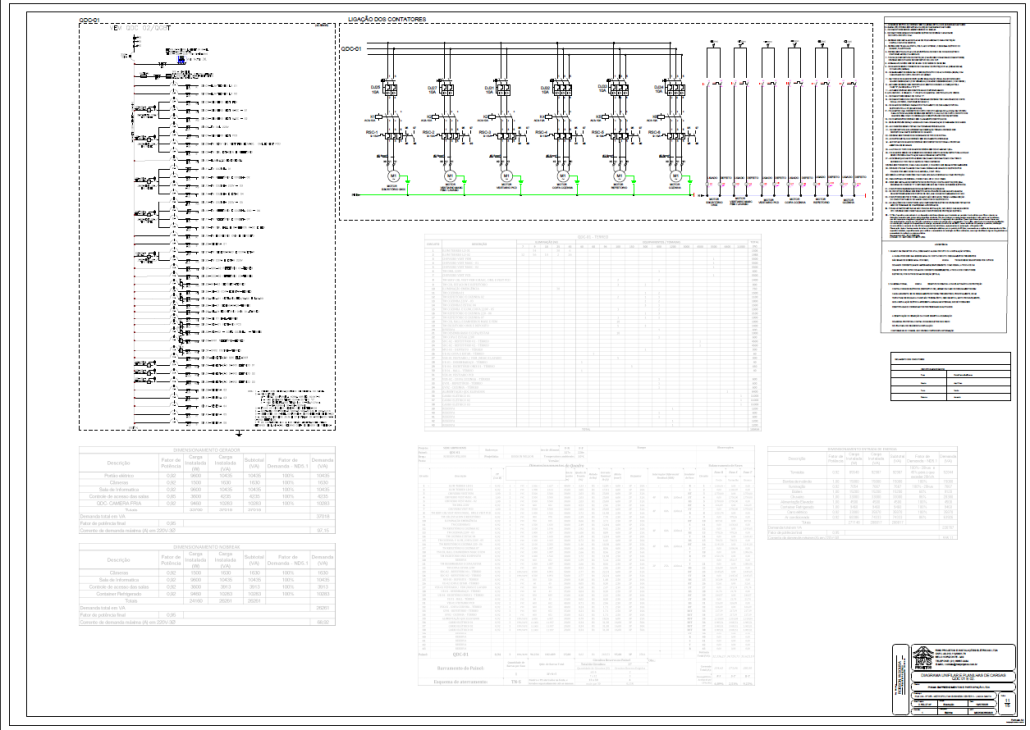The height and width of the screenshot is (730, 1030).
Task: Click the QDC-01 label beside the busbars
Action: [349, 48]
